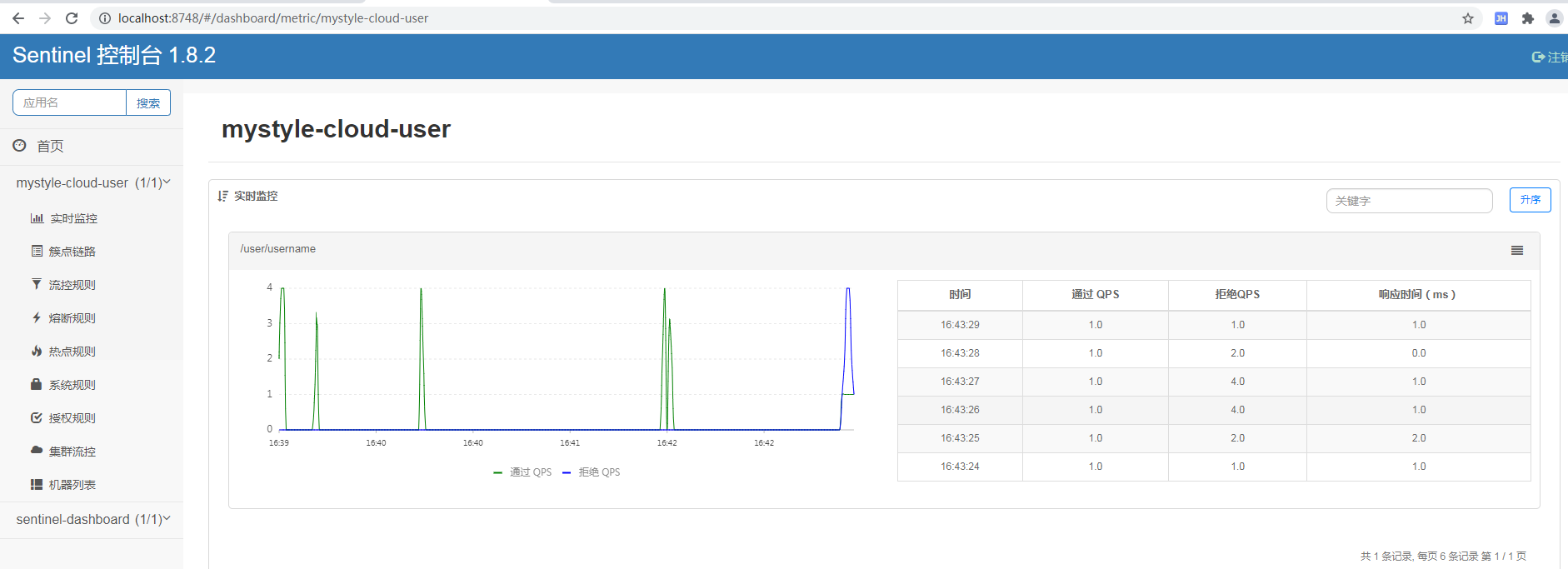Click the bar chart icon beside 实时监控
This screenshot has height=569, width=1568.
(37, 218)
